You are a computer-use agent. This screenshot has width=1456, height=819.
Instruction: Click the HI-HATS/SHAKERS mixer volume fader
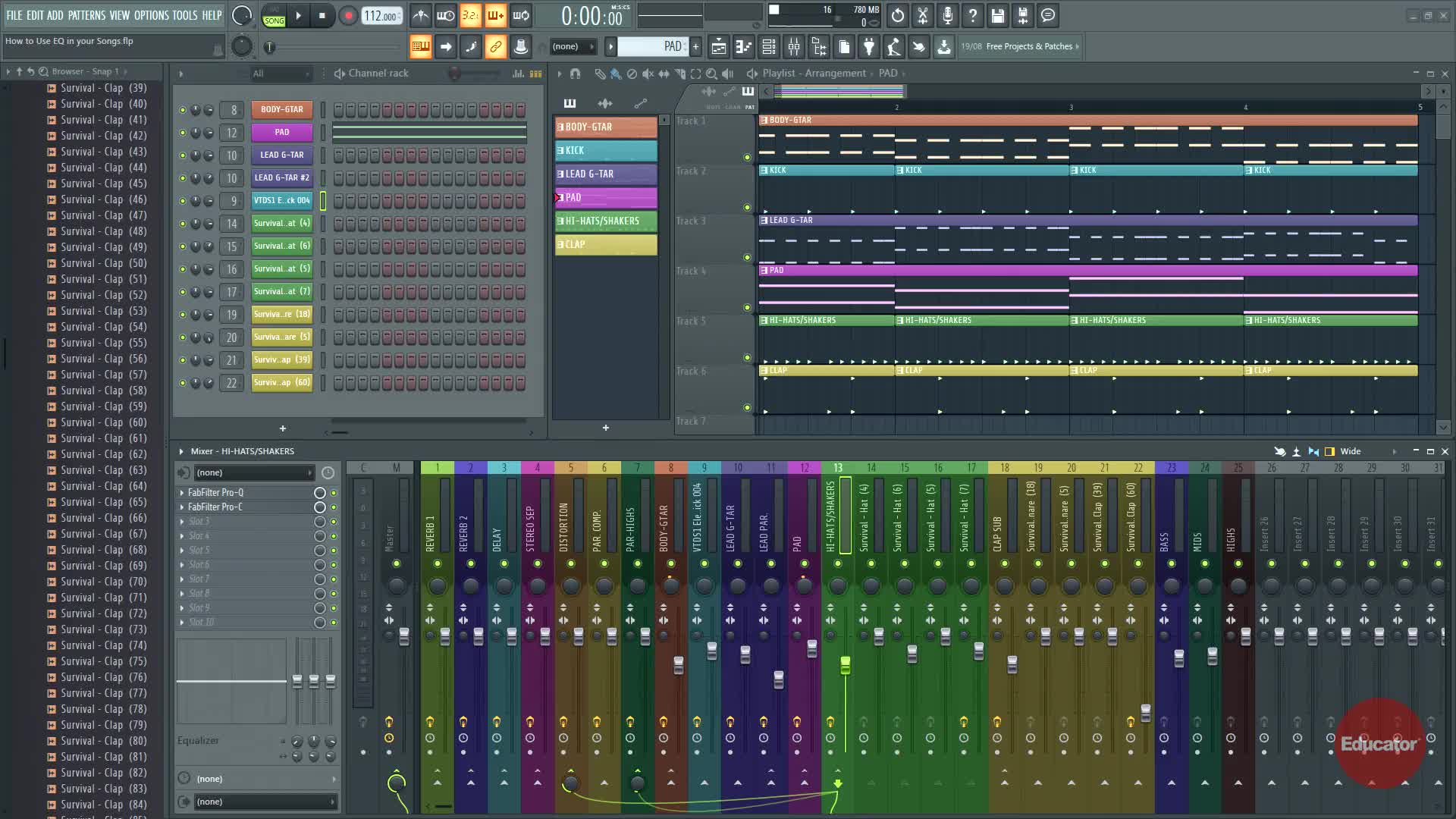click(x=845, y=665)
